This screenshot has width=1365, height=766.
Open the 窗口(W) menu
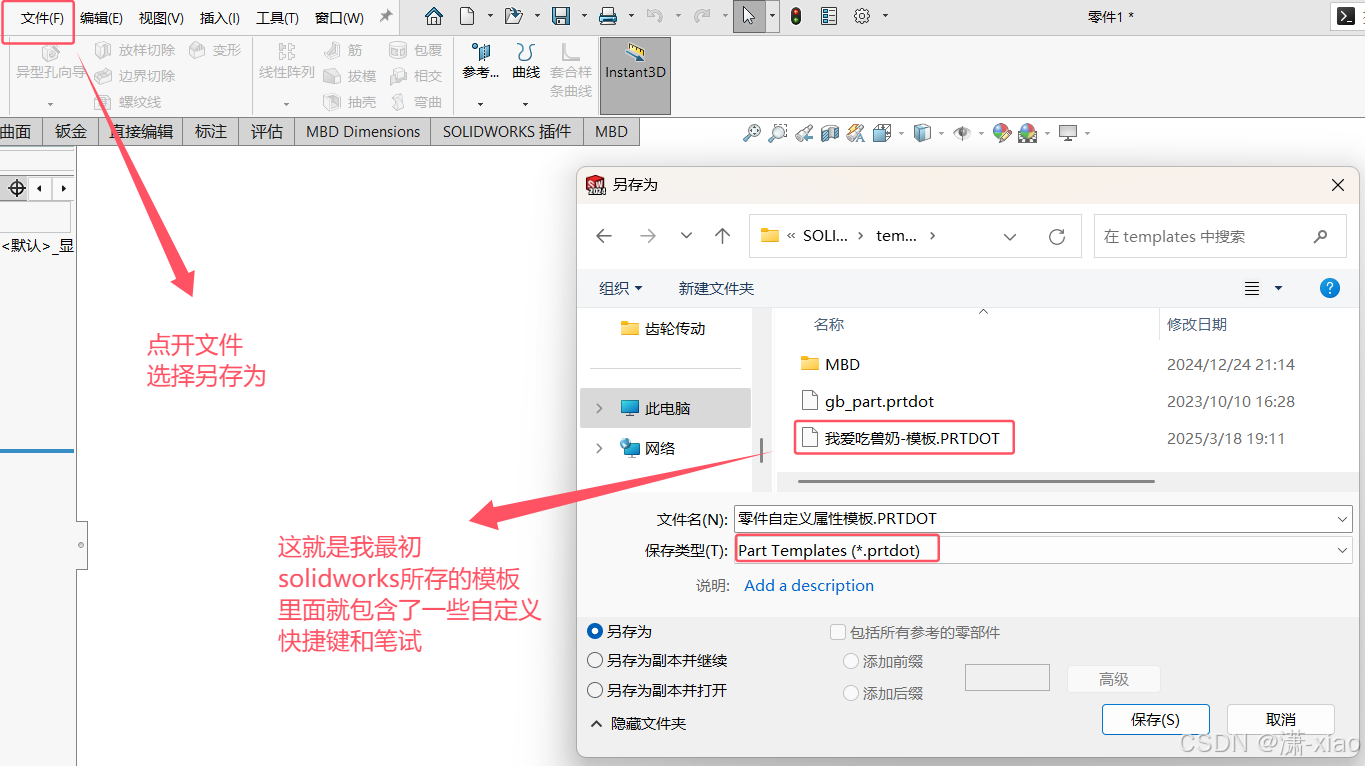(x=339, y=18)
